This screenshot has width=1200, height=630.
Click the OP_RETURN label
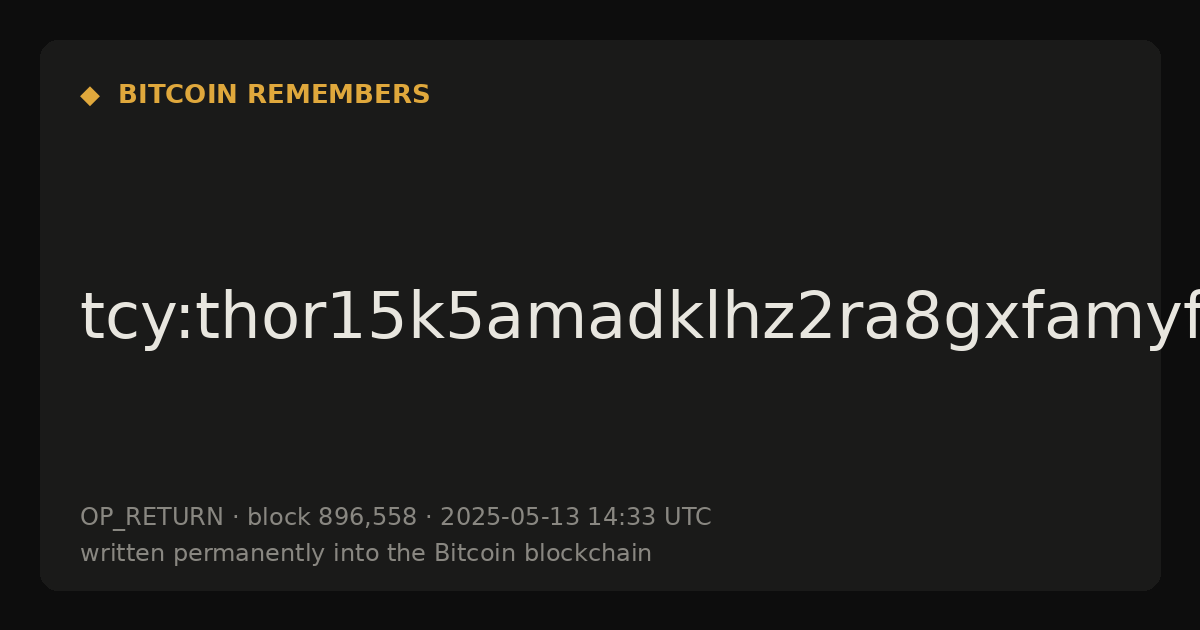click(x=152, y=518)
